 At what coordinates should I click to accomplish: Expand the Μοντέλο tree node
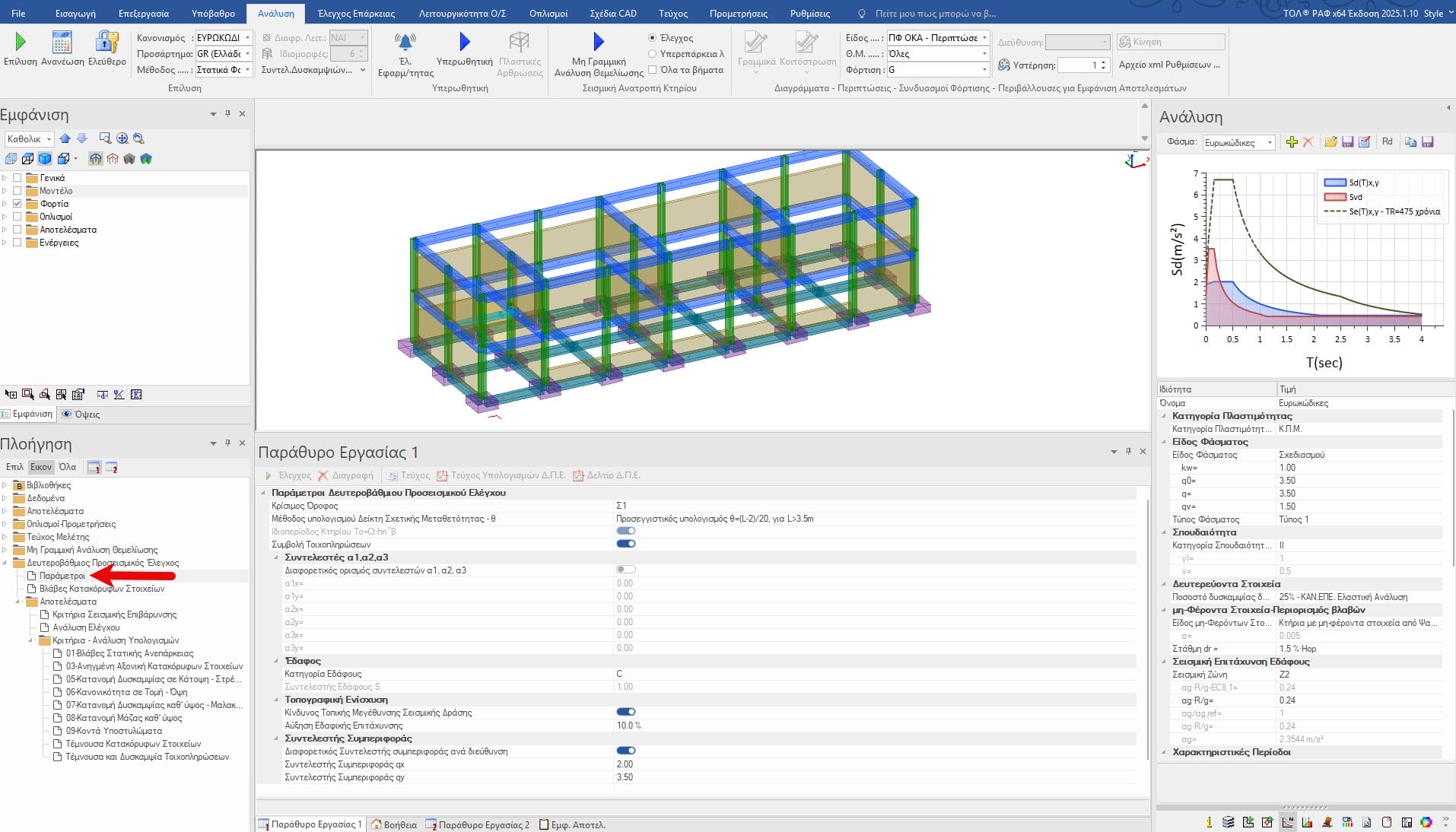coord(5,191)
